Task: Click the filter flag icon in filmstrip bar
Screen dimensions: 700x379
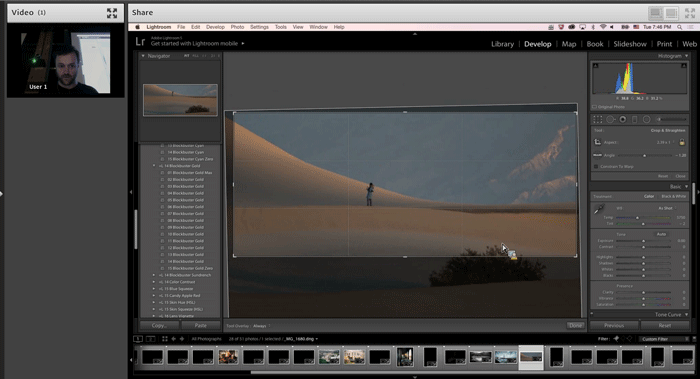Action: [x=616, y=339]
